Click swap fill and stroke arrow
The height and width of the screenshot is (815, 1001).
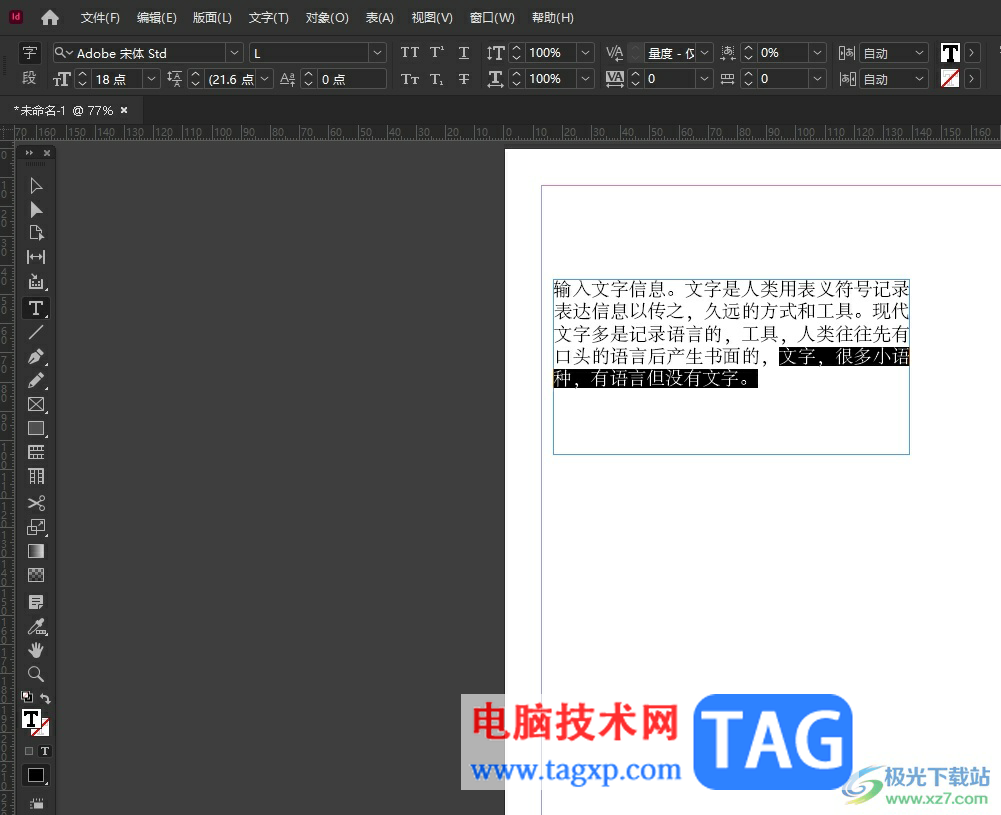click(x=45, y=698)
